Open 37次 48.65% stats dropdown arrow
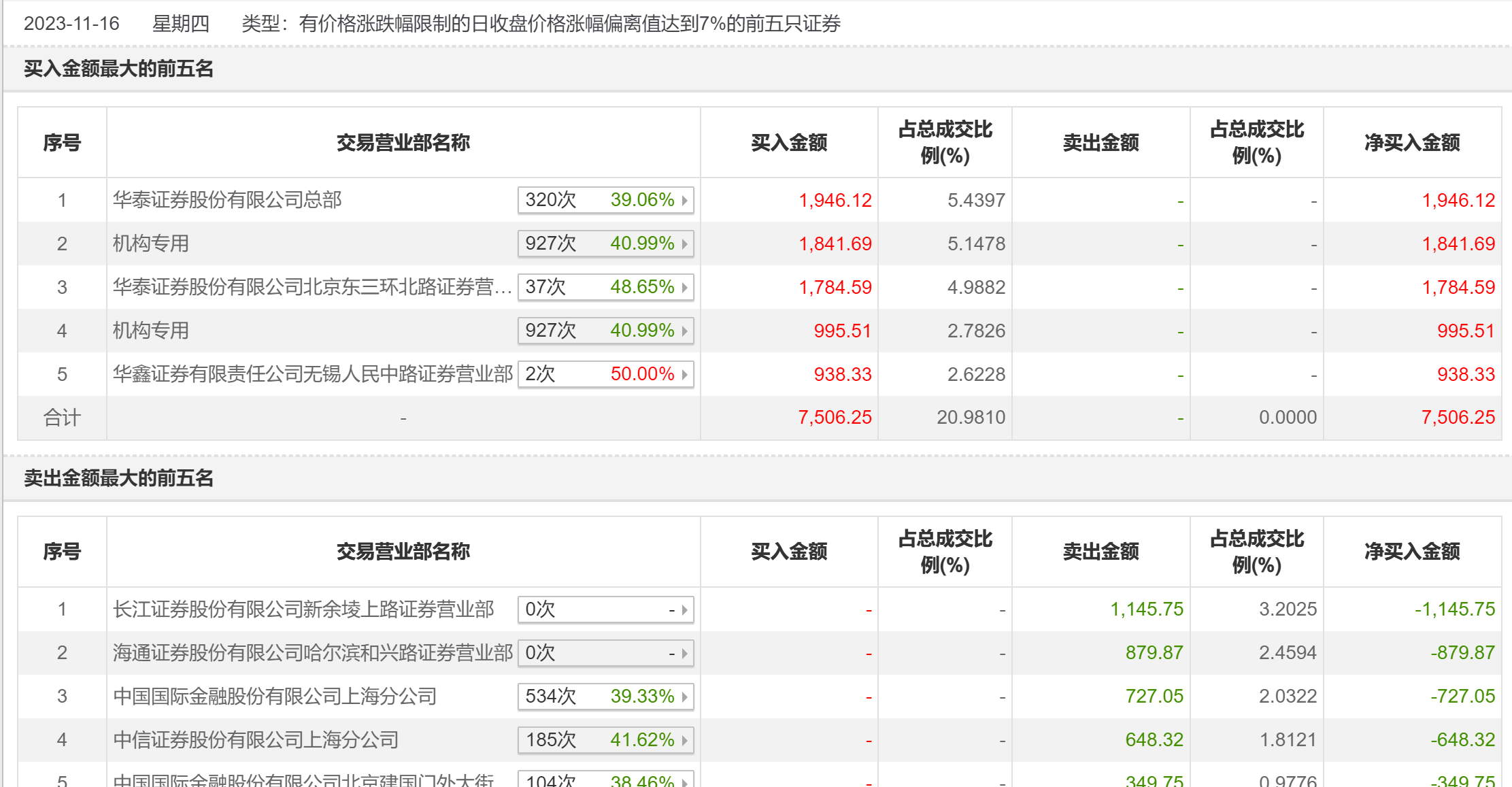Viewport: 1512px width, 787px height. [x=685, y=287]
